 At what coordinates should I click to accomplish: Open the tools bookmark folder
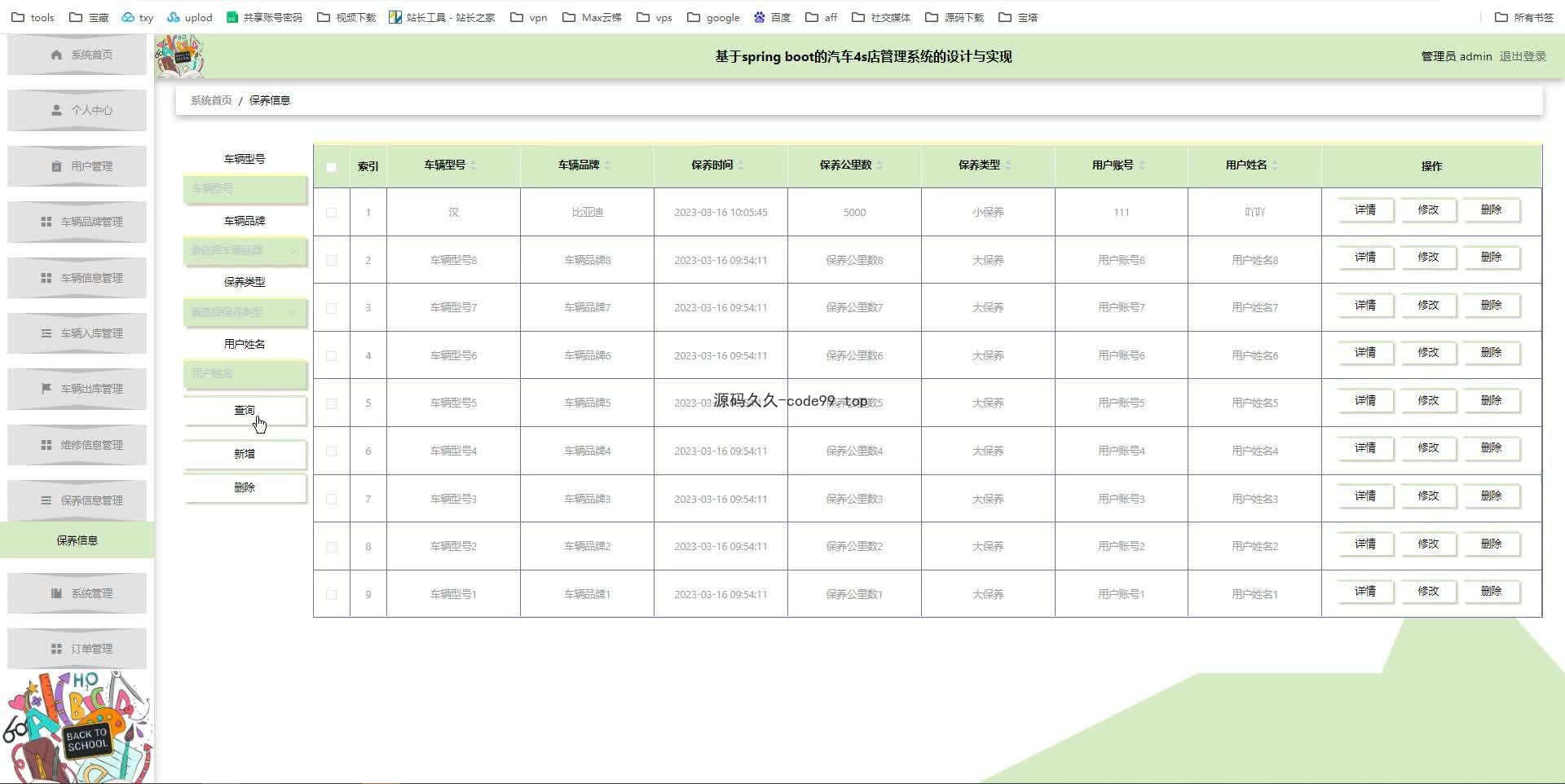tap(33, 17)
